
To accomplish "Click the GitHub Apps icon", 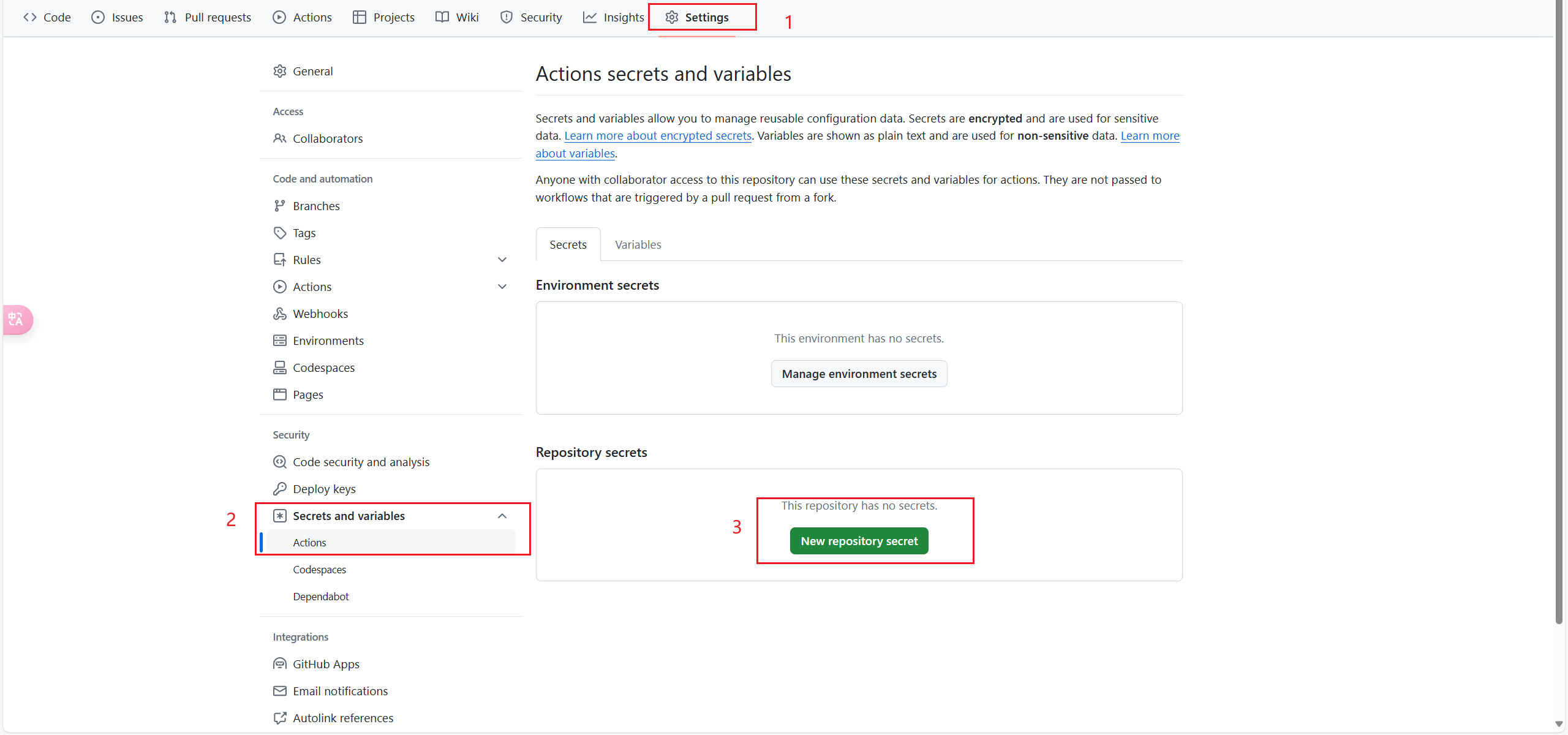I will [x=279, y=664].
